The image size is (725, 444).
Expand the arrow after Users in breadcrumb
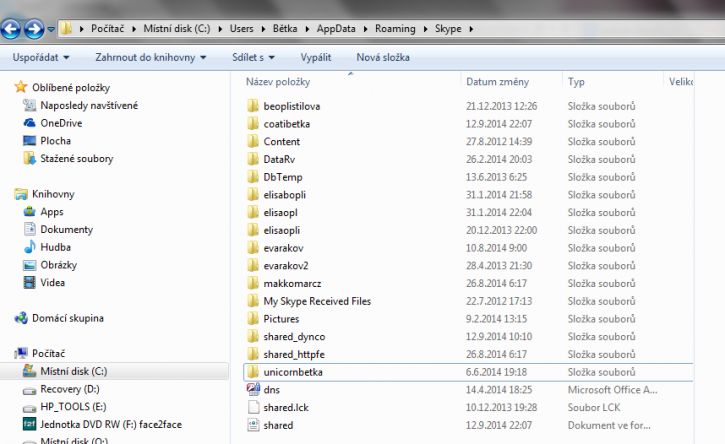(263, 29)
